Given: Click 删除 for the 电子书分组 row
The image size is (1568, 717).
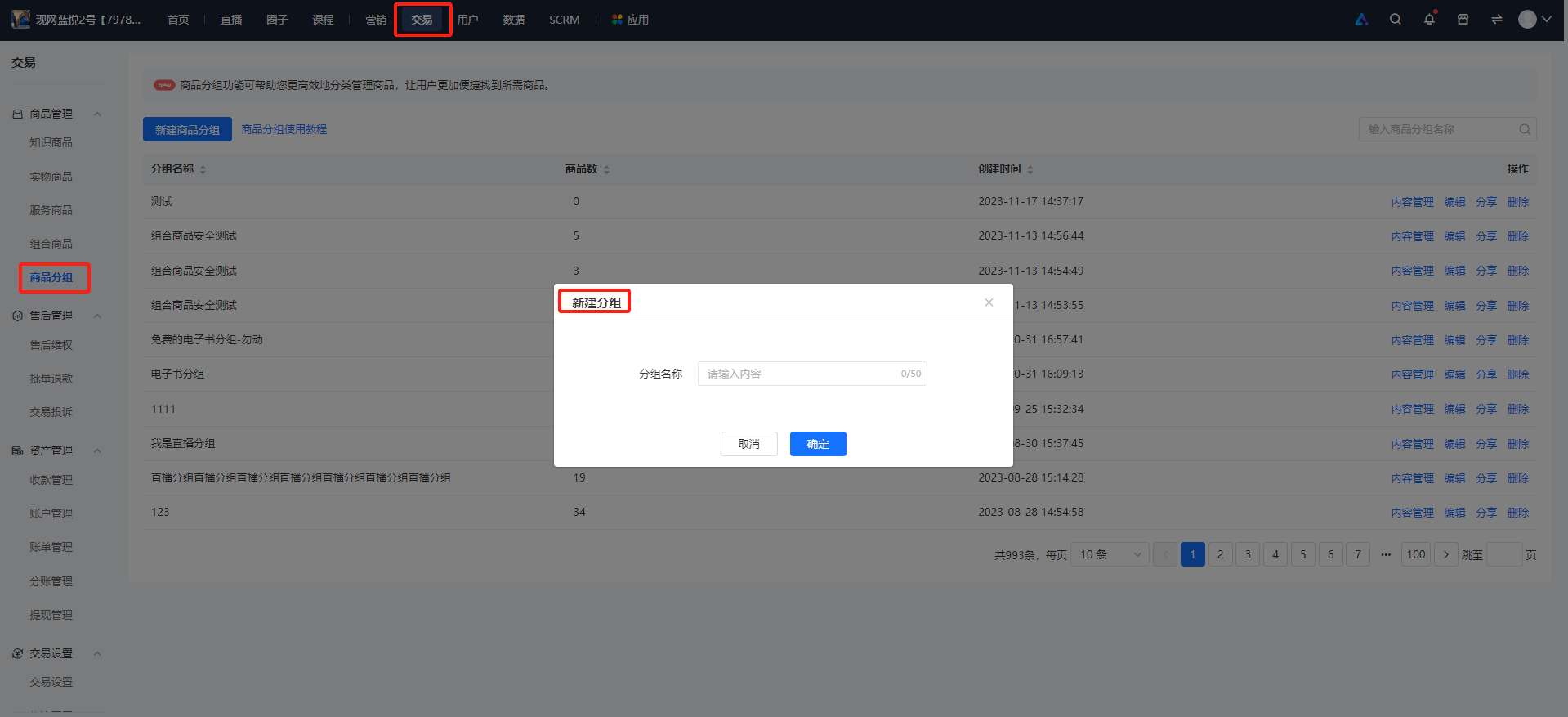Looking at the screenshot, I should 1518,374.
